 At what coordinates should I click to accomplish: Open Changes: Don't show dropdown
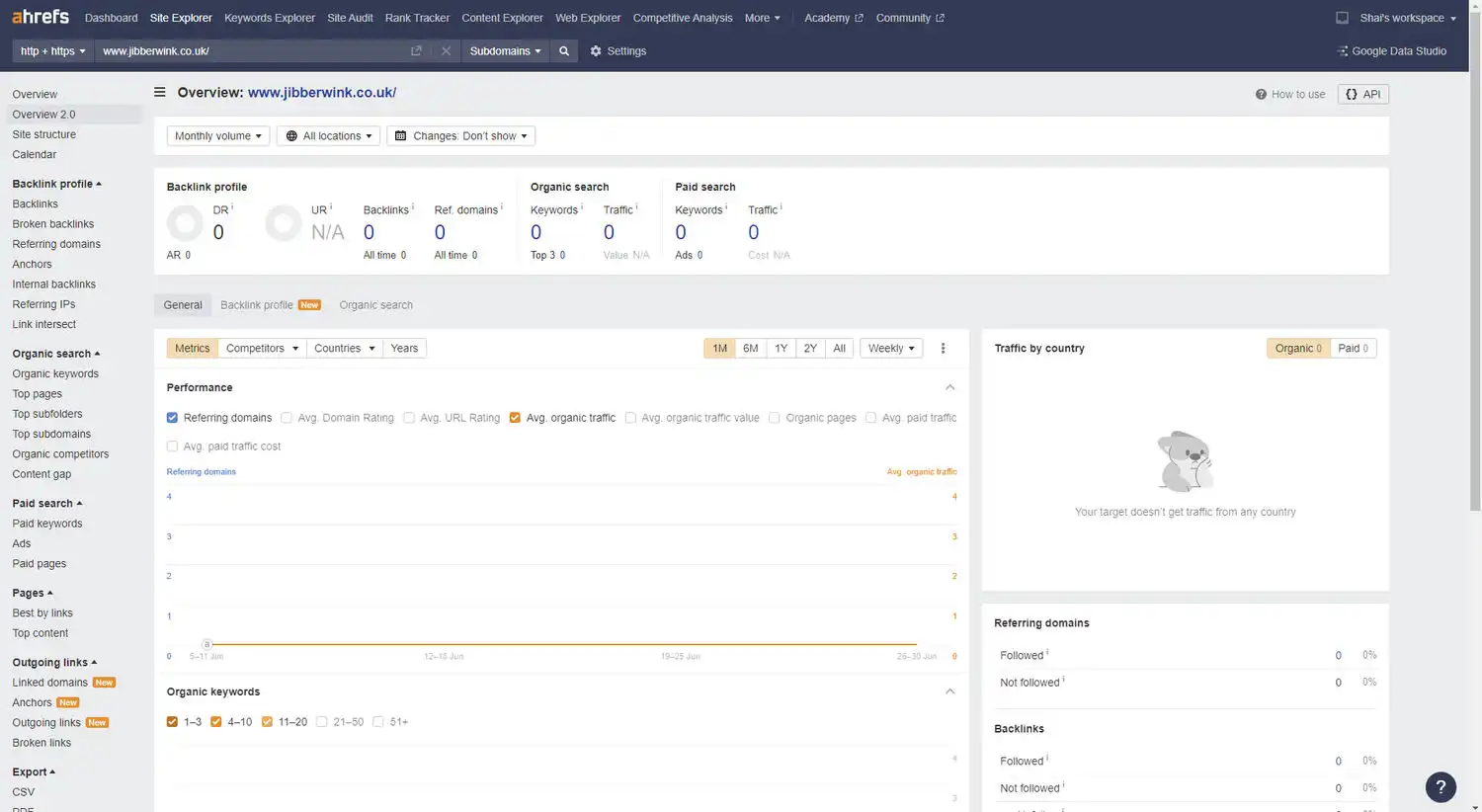tap(461, 136)
